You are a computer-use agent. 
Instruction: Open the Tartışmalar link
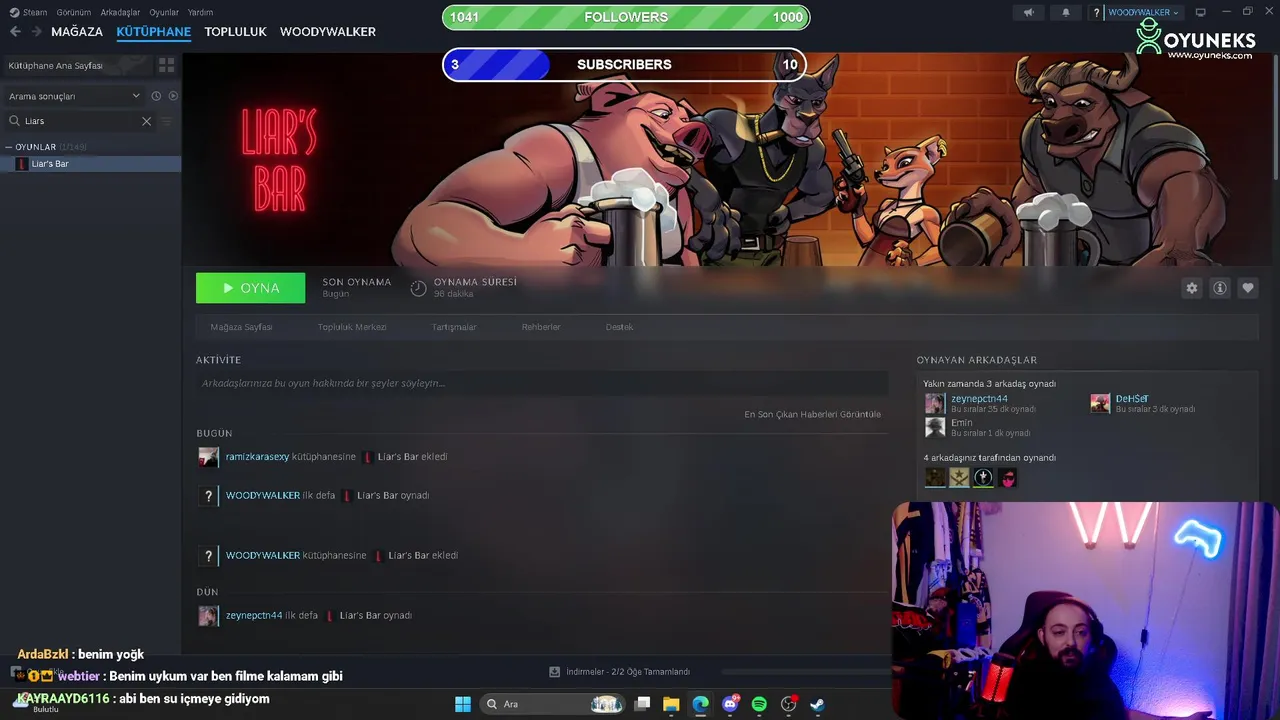click(x=454, y=327)
